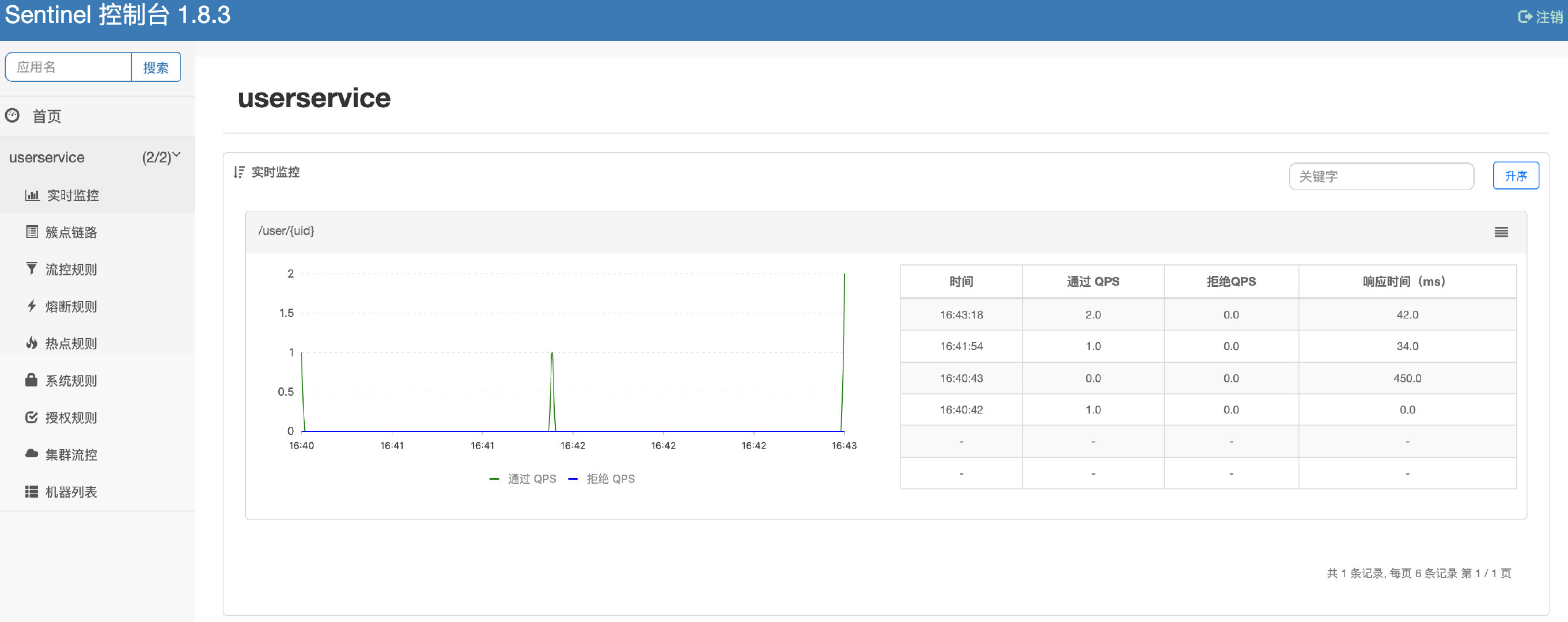Click the list icon beside 簇点链路
Viewport: 1568px width, 622px height.
[32, 232]
